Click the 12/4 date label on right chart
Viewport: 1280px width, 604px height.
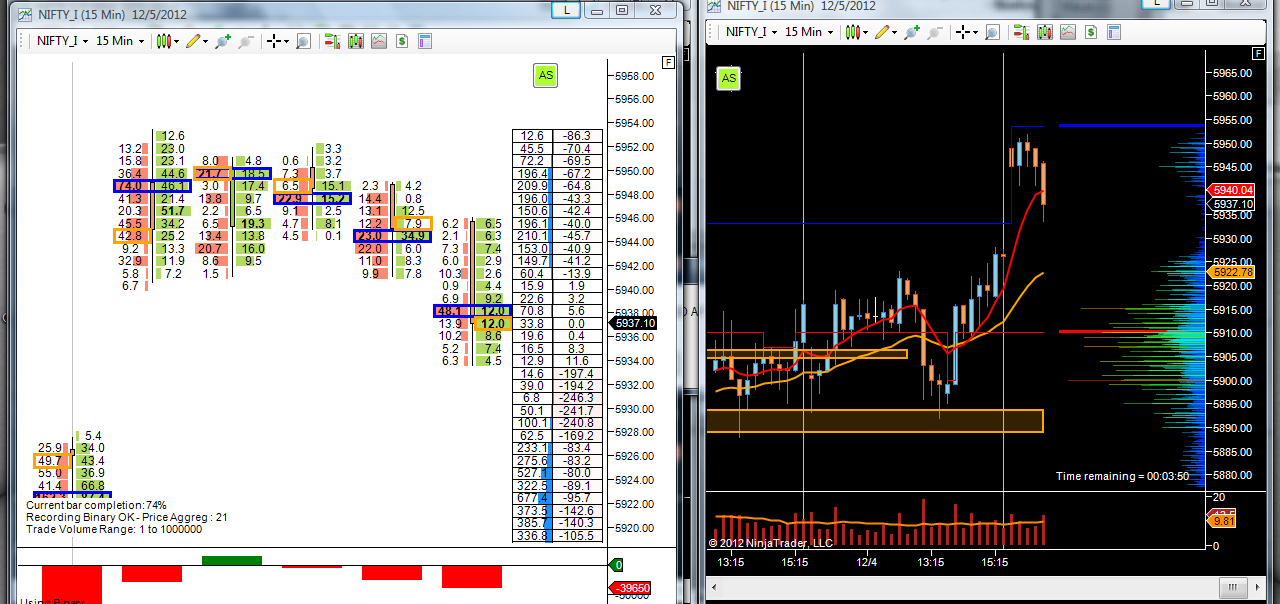868,563
